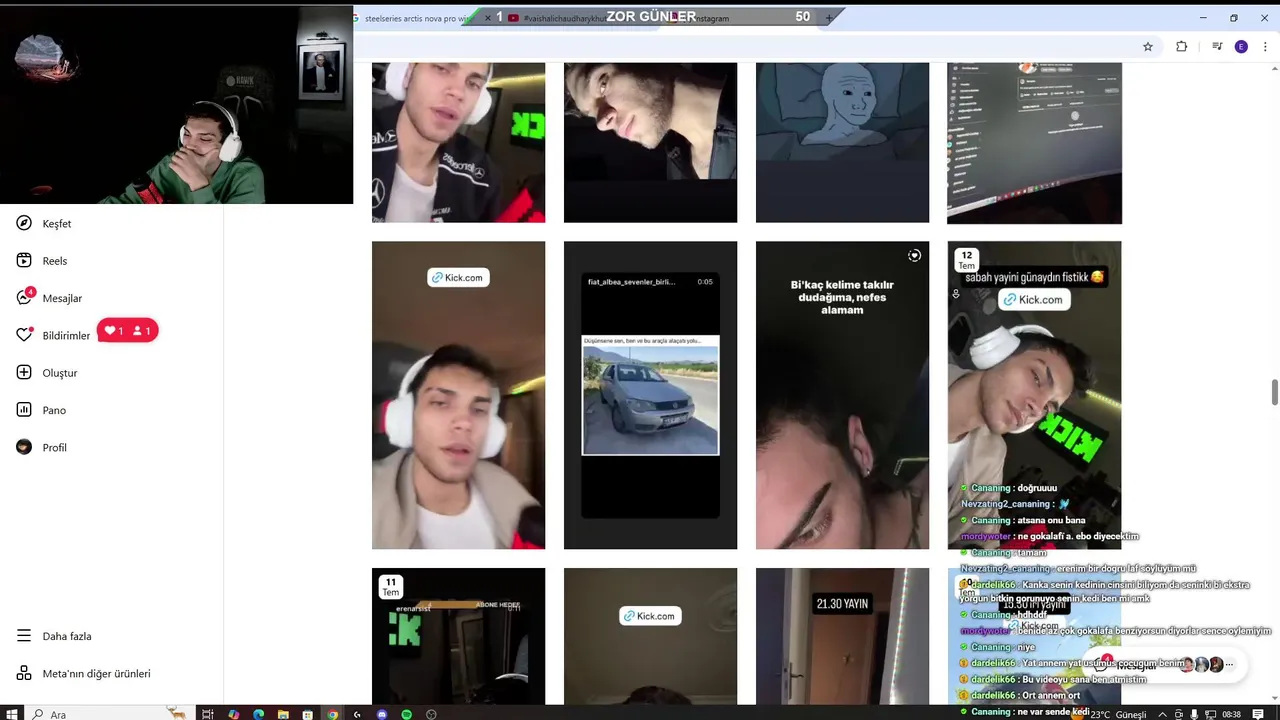Open the Copilot taskbar icon
The width and height of the screenshot is (1280, 720).
coord(233,714)
